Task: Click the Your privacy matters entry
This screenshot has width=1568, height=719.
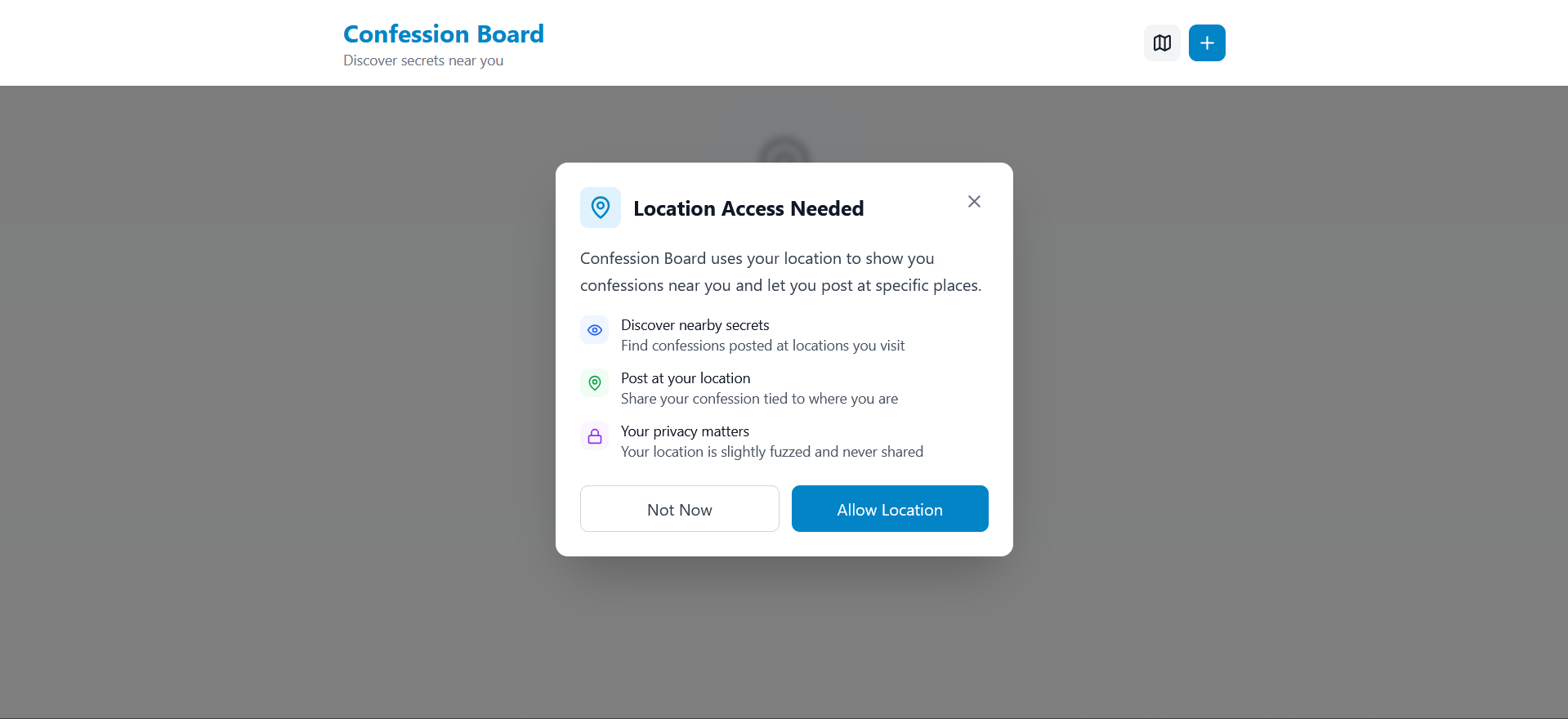Action: tap(771, 440)
